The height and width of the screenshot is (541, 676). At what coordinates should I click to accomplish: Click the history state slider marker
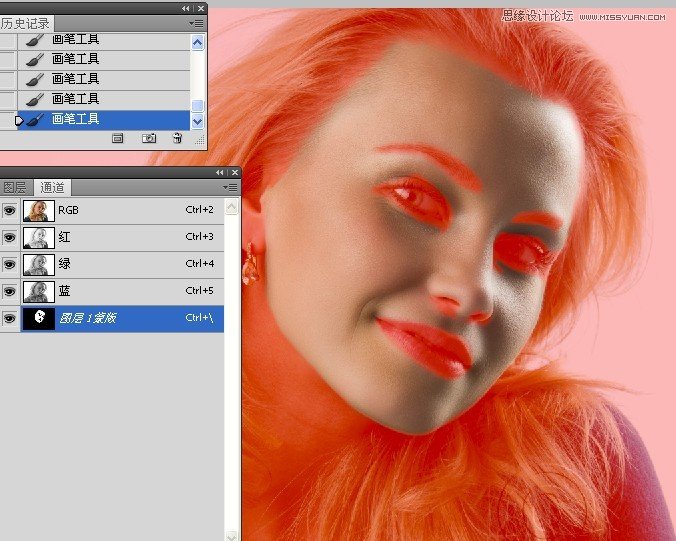[19, 120]
